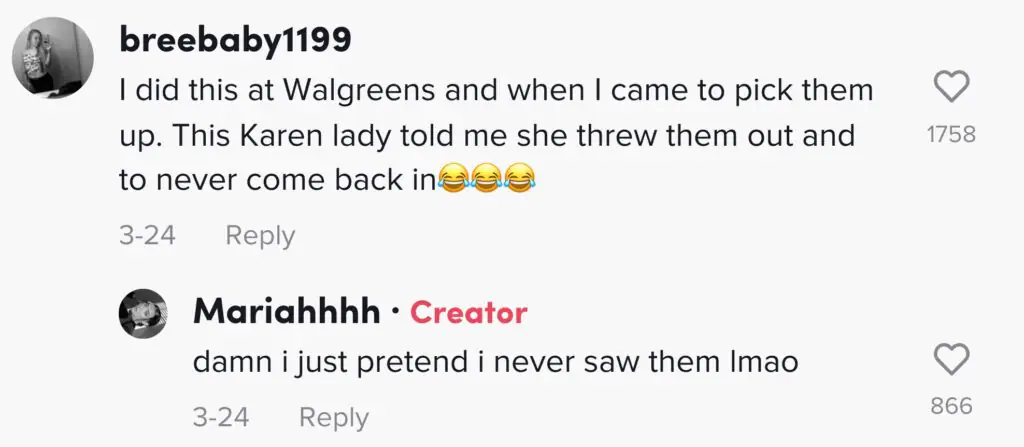Click the red Creator badge
The image size is (1024, 447).
[468, 313]
